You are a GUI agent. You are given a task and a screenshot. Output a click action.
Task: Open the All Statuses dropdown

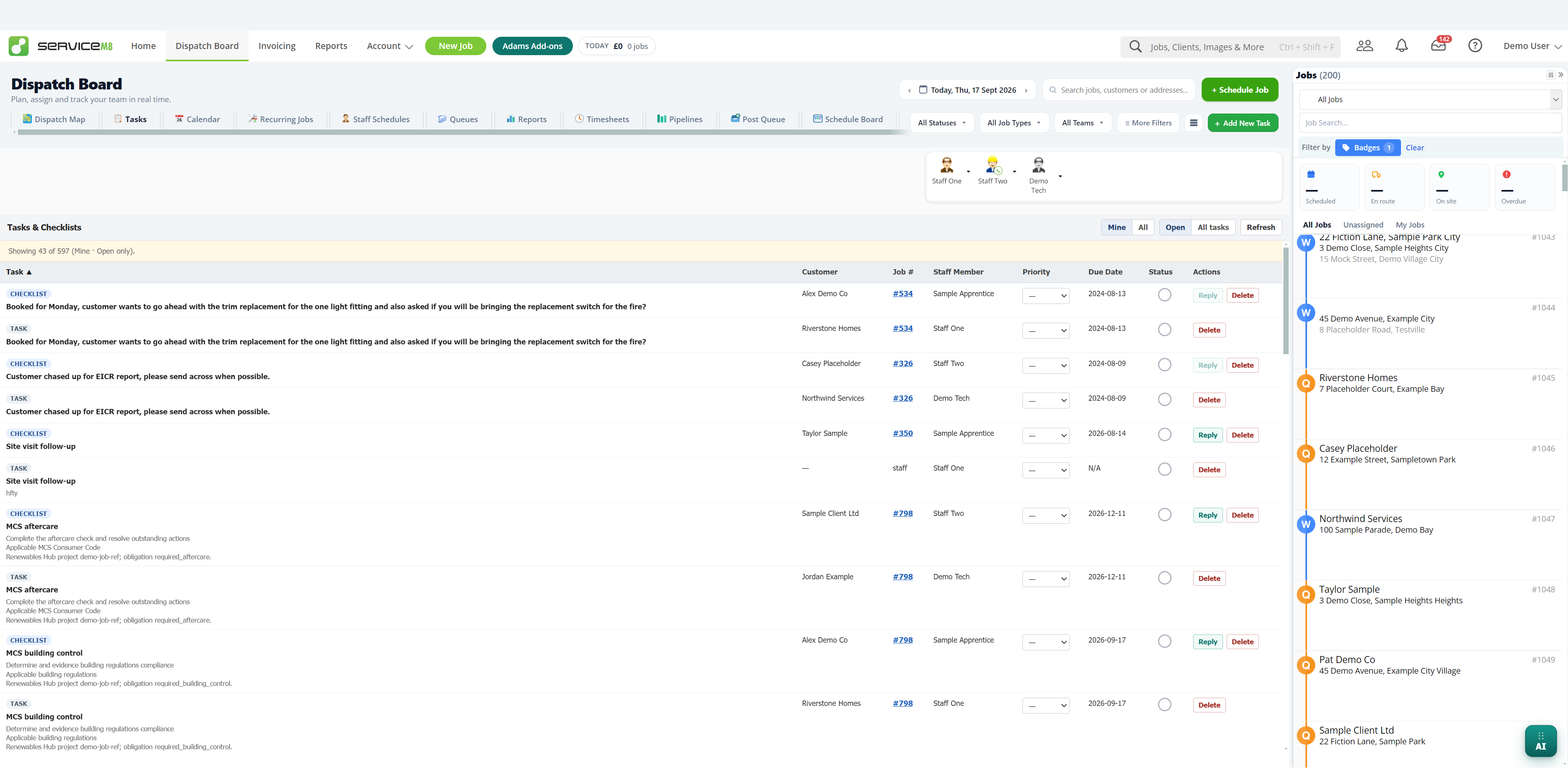[942, 123]
